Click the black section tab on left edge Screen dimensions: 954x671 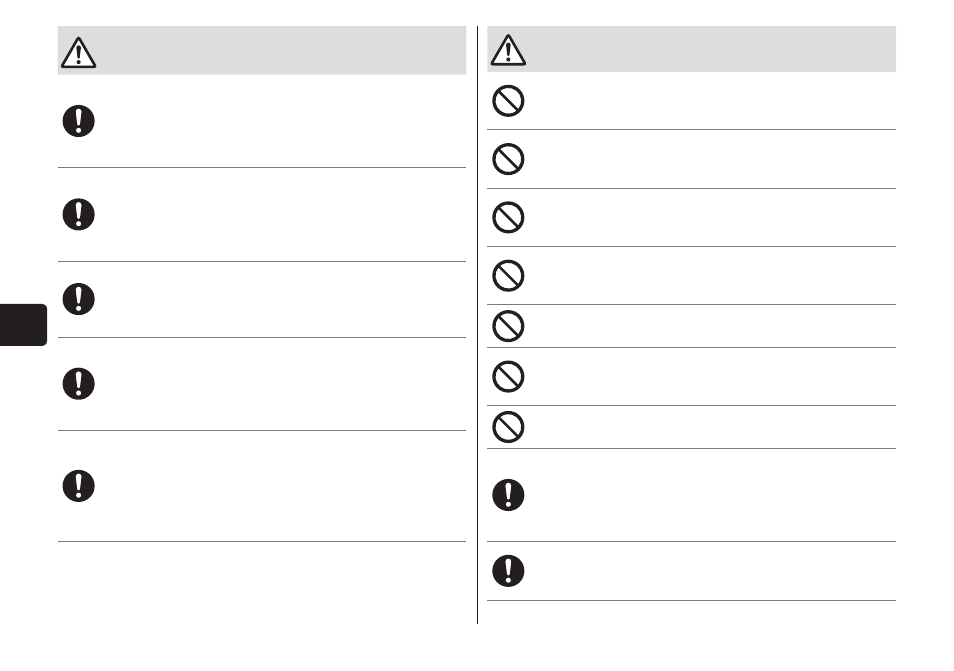pyautogui.click(x=23, y=325)
